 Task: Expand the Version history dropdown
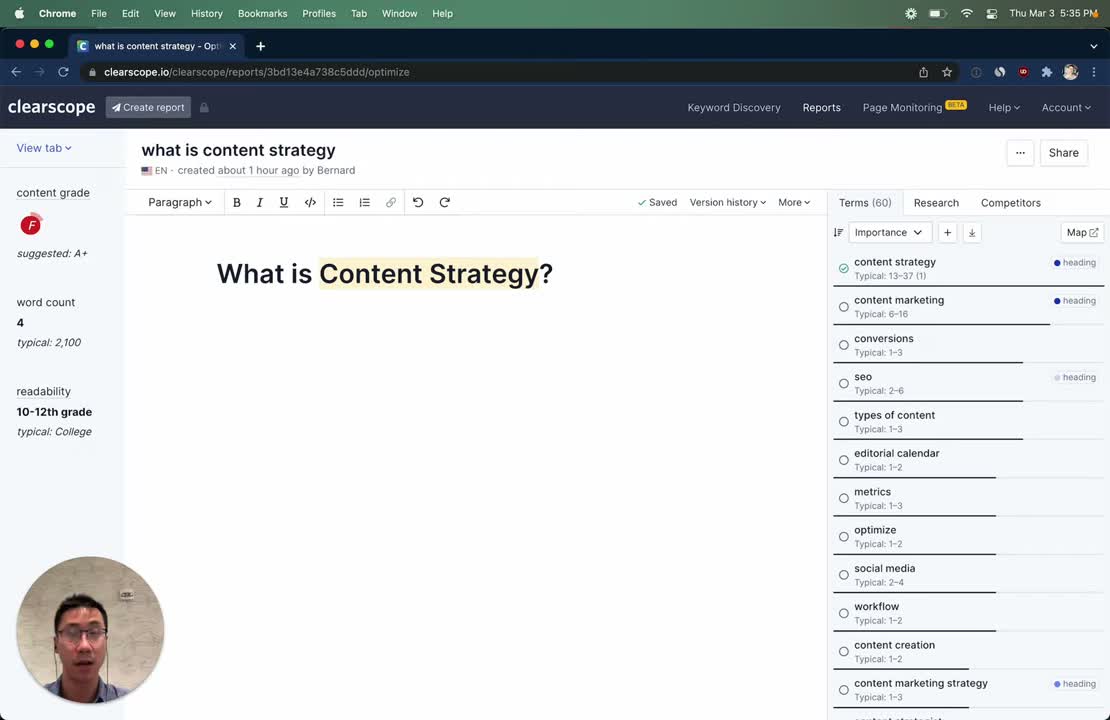click(x=728, y=202)
